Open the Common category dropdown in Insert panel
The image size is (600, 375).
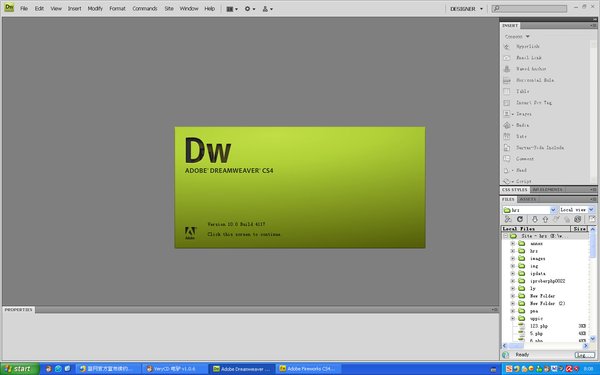(x=517, y=37)
